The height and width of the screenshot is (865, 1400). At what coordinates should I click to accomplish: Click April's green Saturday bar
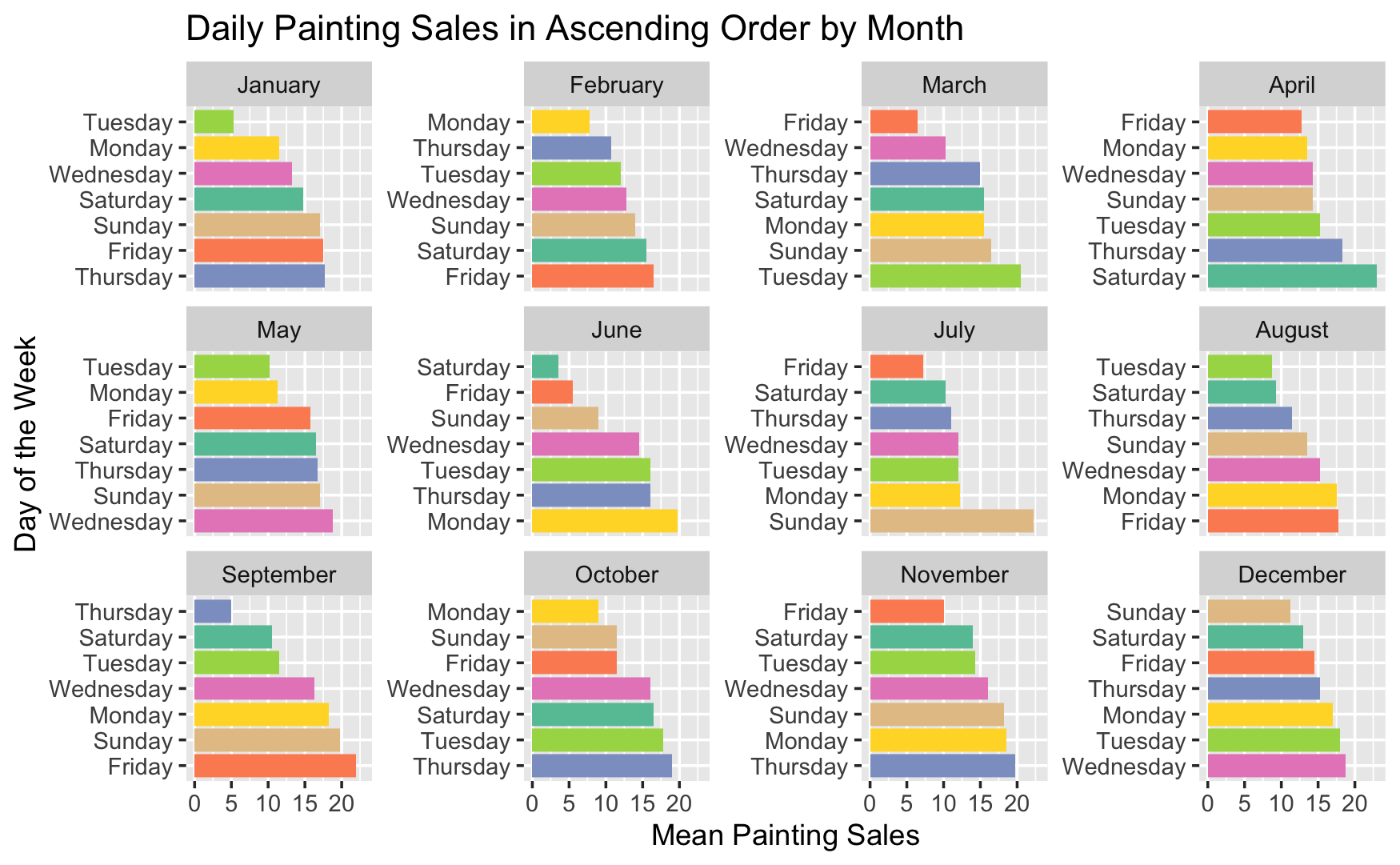1291,277
